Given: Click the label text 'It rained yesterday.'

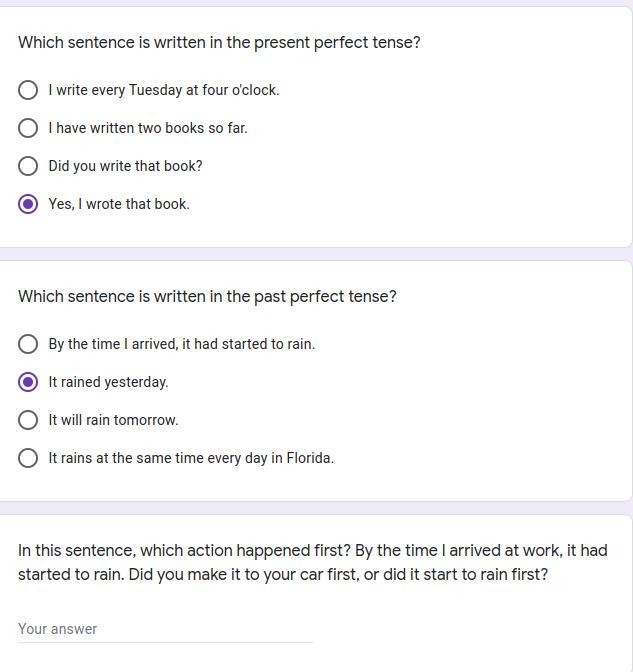Looking at the screenshot, I should pos(108,382).
